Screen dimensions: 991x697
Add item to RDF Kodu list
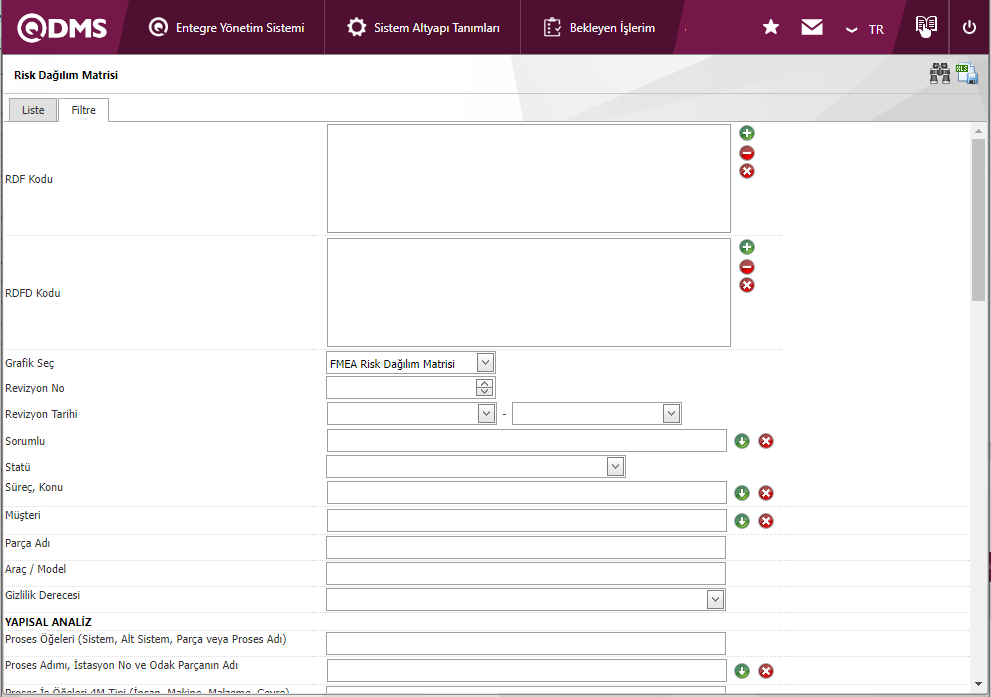(747, 133)
